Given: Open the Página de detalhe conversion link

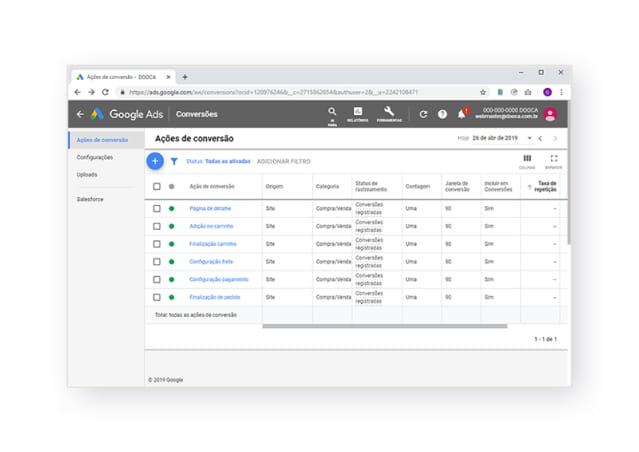Looking at the screenshot, I should (210, 208).
